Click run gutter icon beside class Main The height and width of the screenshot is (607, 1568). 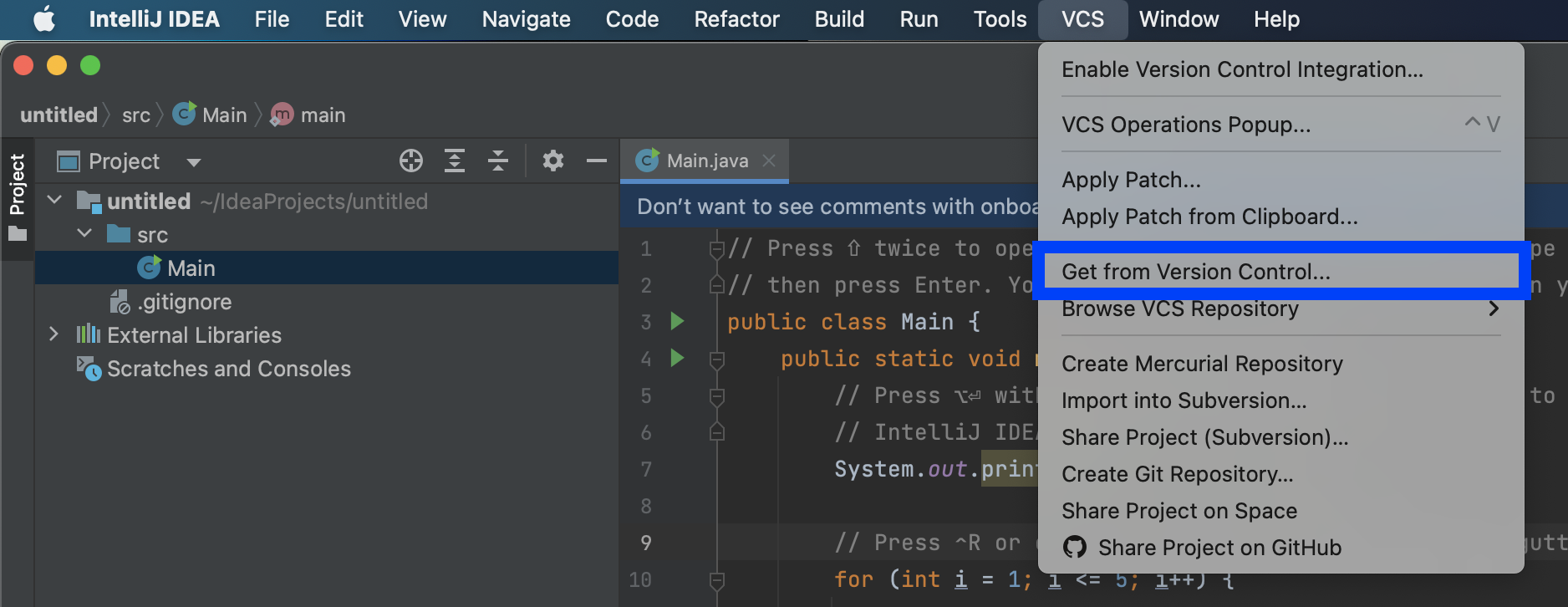tap(678, 321)
